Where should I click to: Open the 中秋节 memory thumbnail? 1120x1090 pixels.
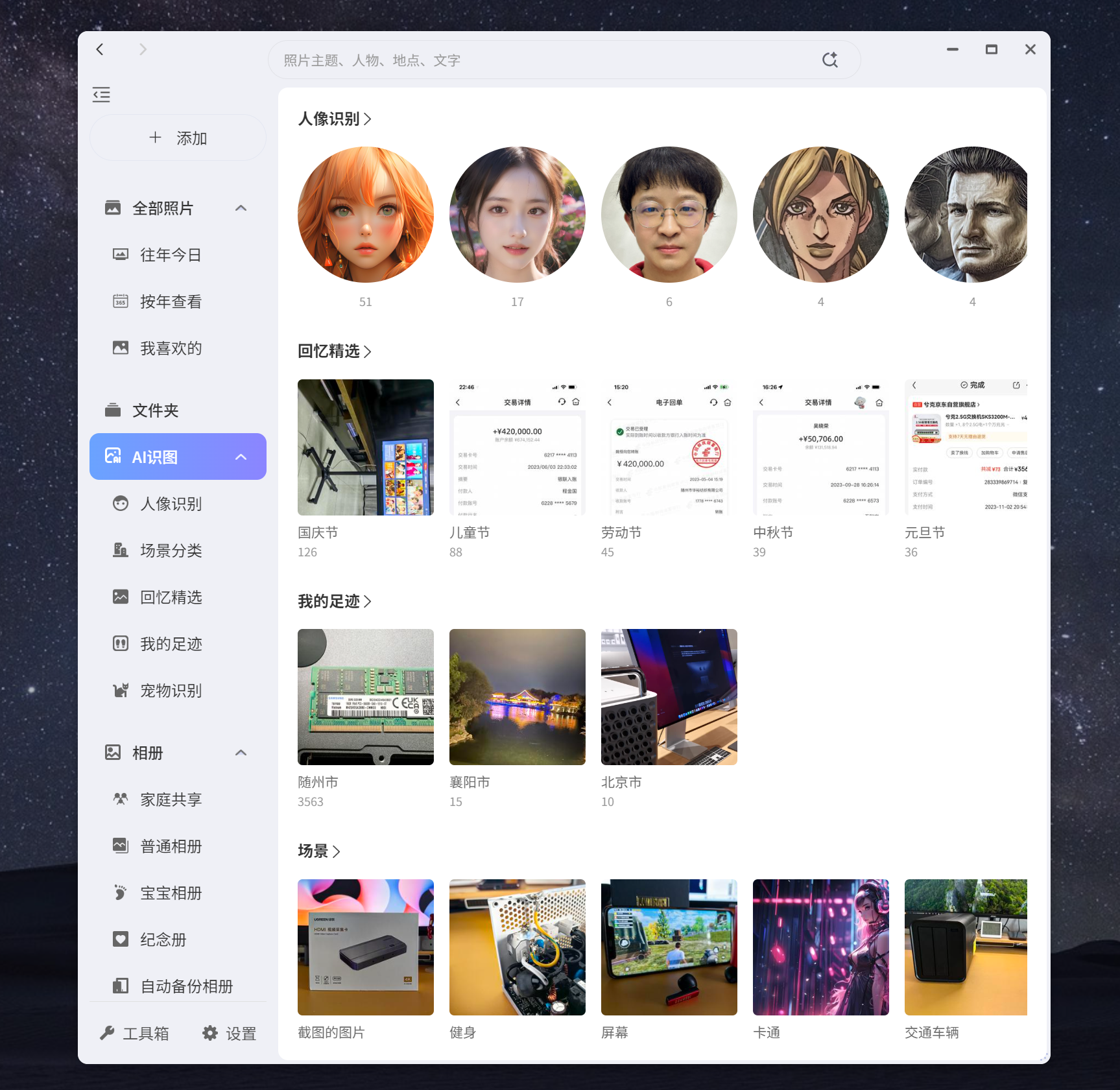point(821,447)
